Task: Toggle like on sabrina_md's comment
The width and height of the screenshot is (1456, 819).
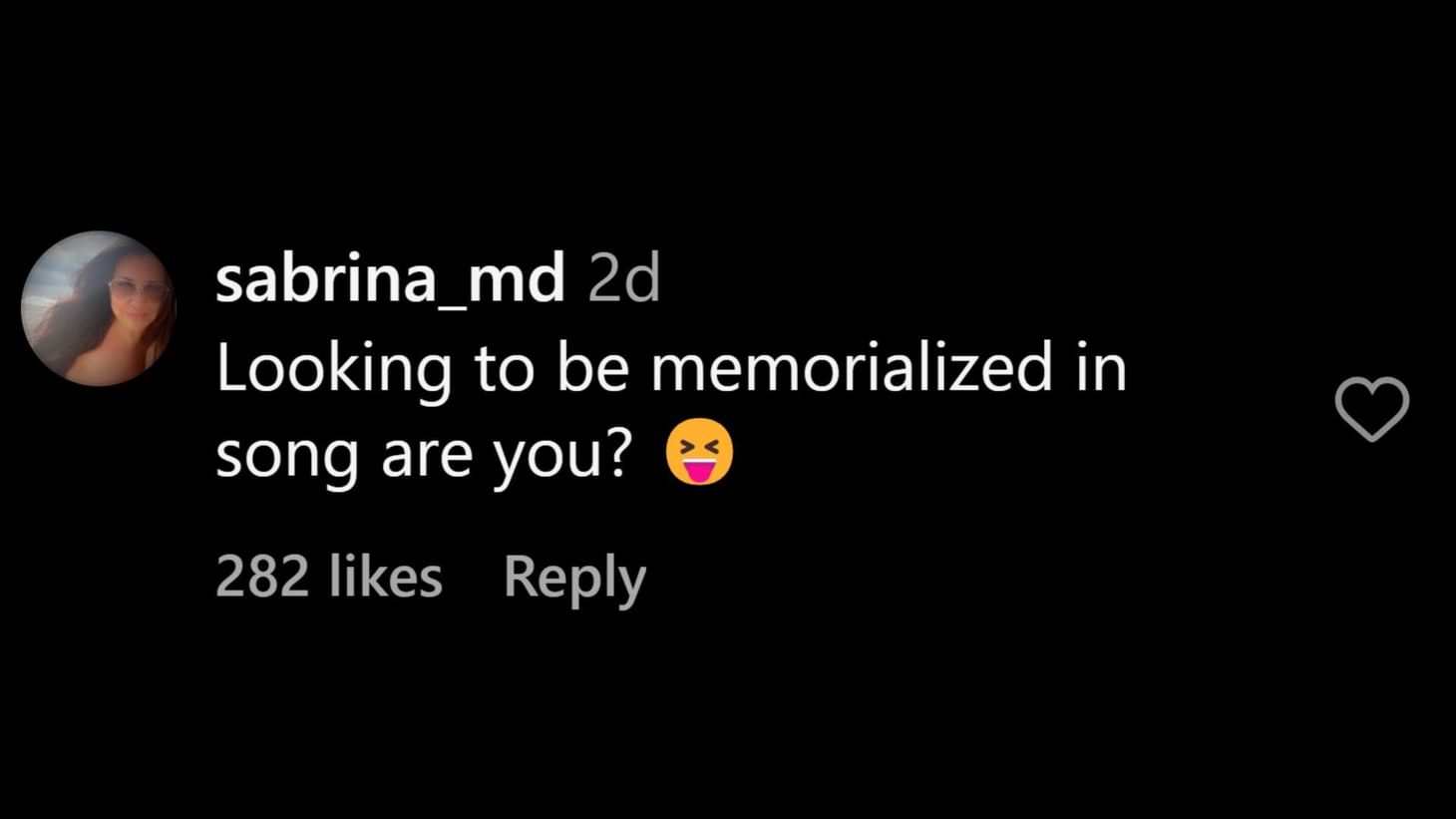Action: coord(1371,408)
